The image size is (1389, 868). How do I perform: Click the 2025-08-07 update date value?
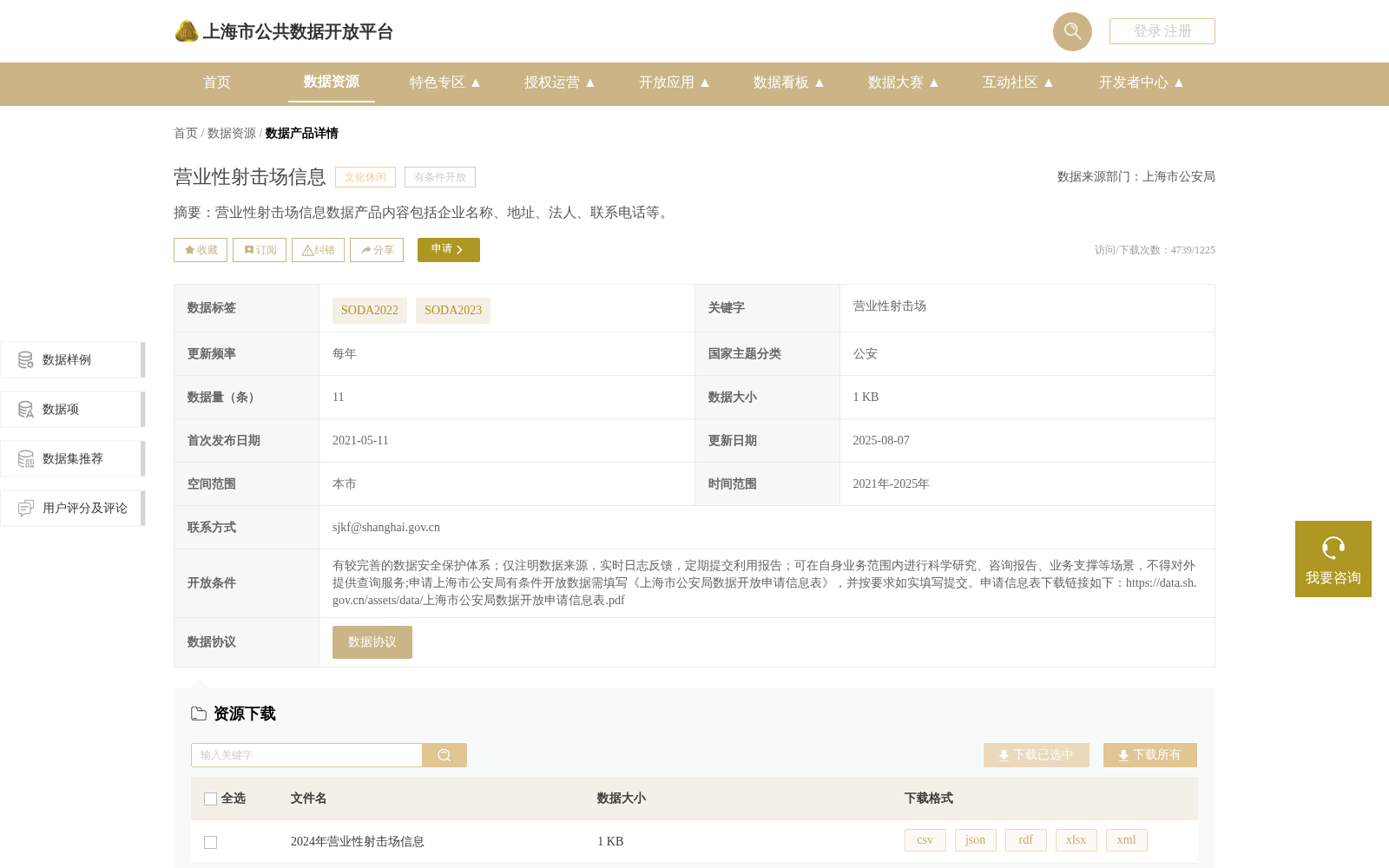(x=881, y=441)
